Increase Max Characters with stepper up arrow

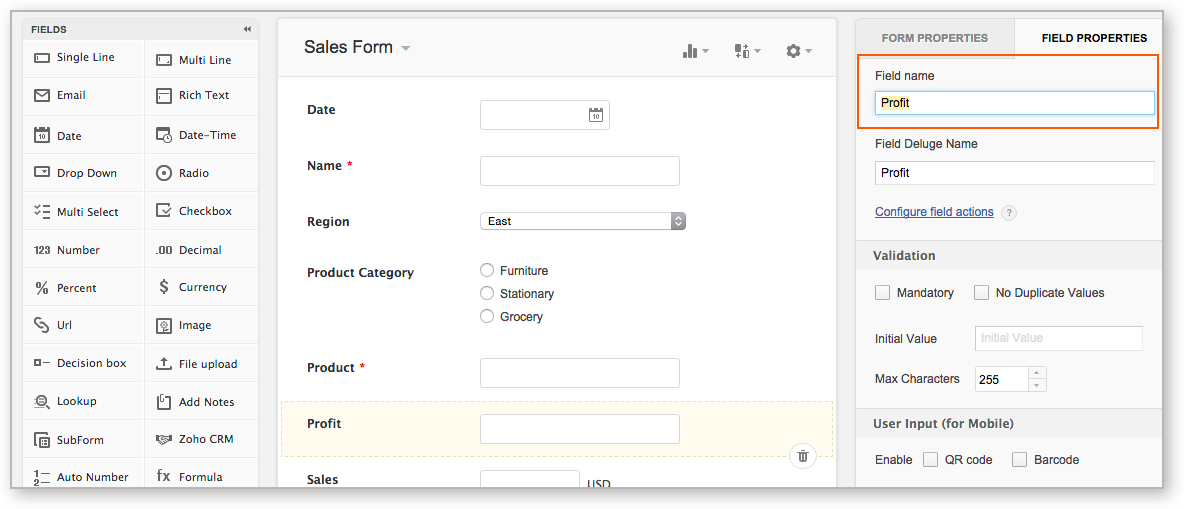click(x=1038, y=373)
